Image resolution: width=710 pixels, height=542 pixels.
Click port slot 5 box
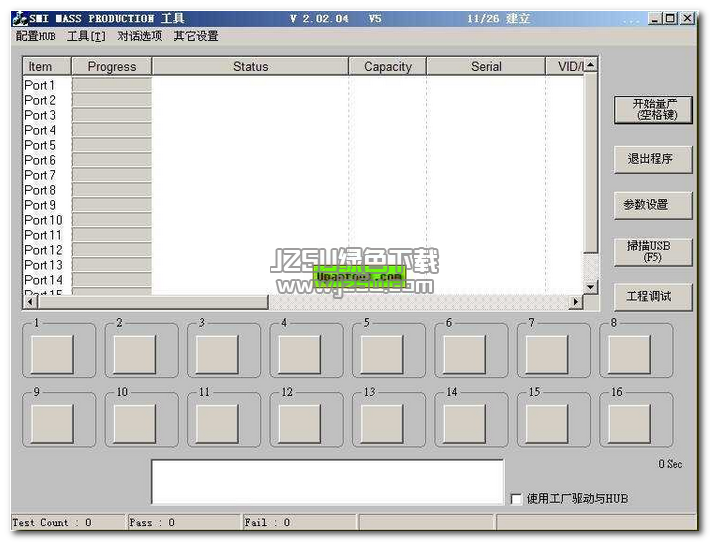pos(382,354)
